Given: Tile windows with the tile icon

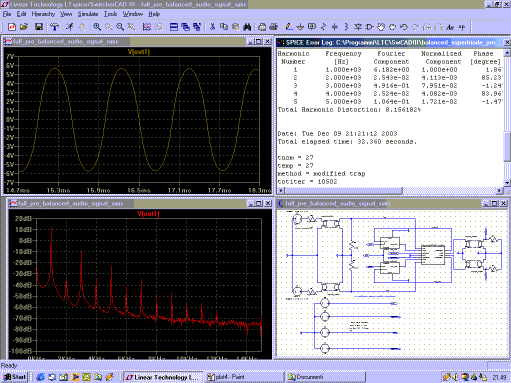Looking at the screenshot, I should (174, 27).
